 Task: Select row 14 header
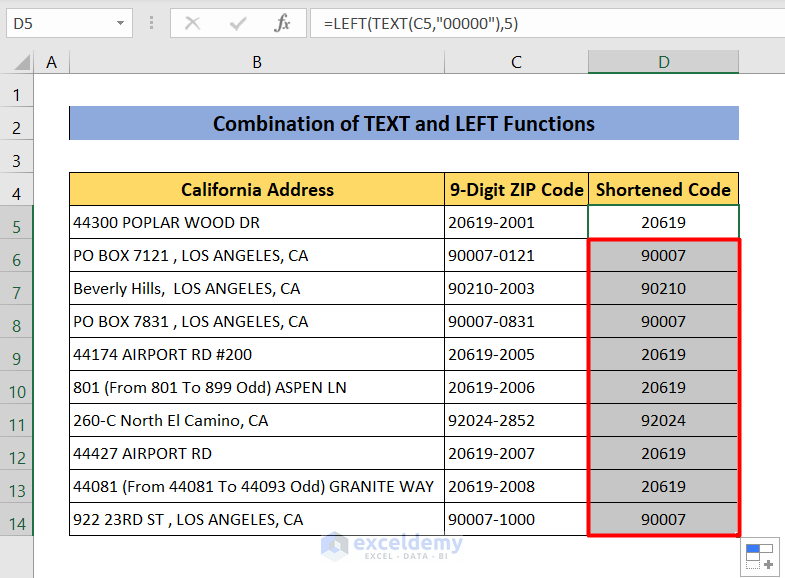point(17,520)
